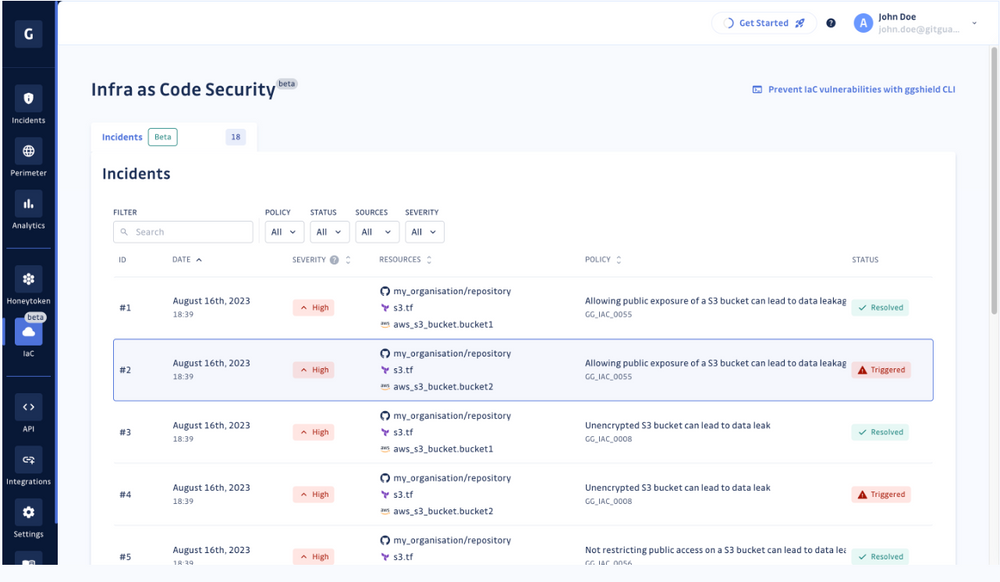The image size is (1000, 582).
Task: Open the SEVERITY filter dropdown
Action: pos(424,231)
